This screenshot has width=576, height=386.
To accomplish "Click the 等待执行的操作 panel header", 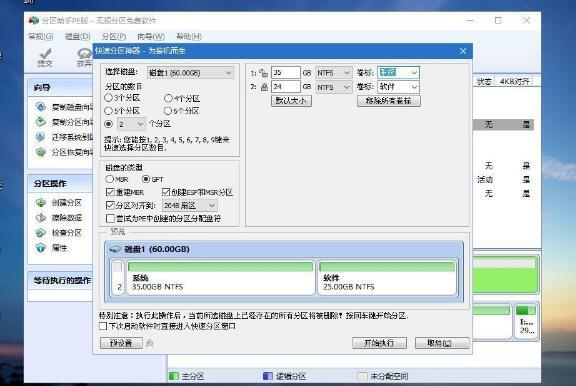I will tap(61, 281).
